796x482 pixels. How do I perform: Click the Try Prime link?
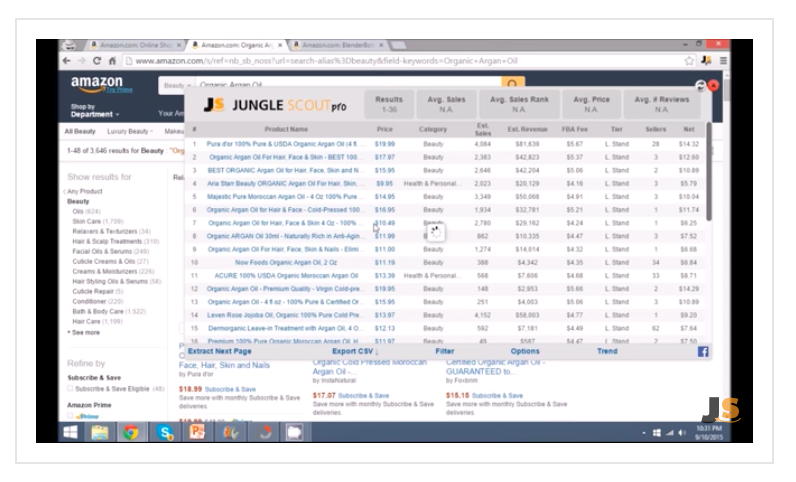click(x=119, y=90)
